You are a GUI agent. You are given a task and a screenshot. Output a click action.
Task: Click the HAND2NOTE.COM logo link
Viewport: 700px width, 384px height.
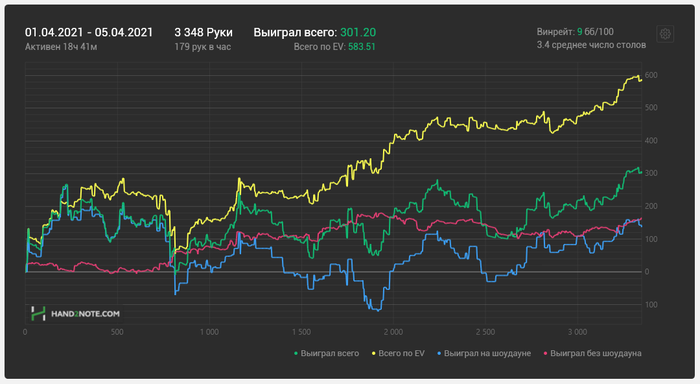point(75,313)
